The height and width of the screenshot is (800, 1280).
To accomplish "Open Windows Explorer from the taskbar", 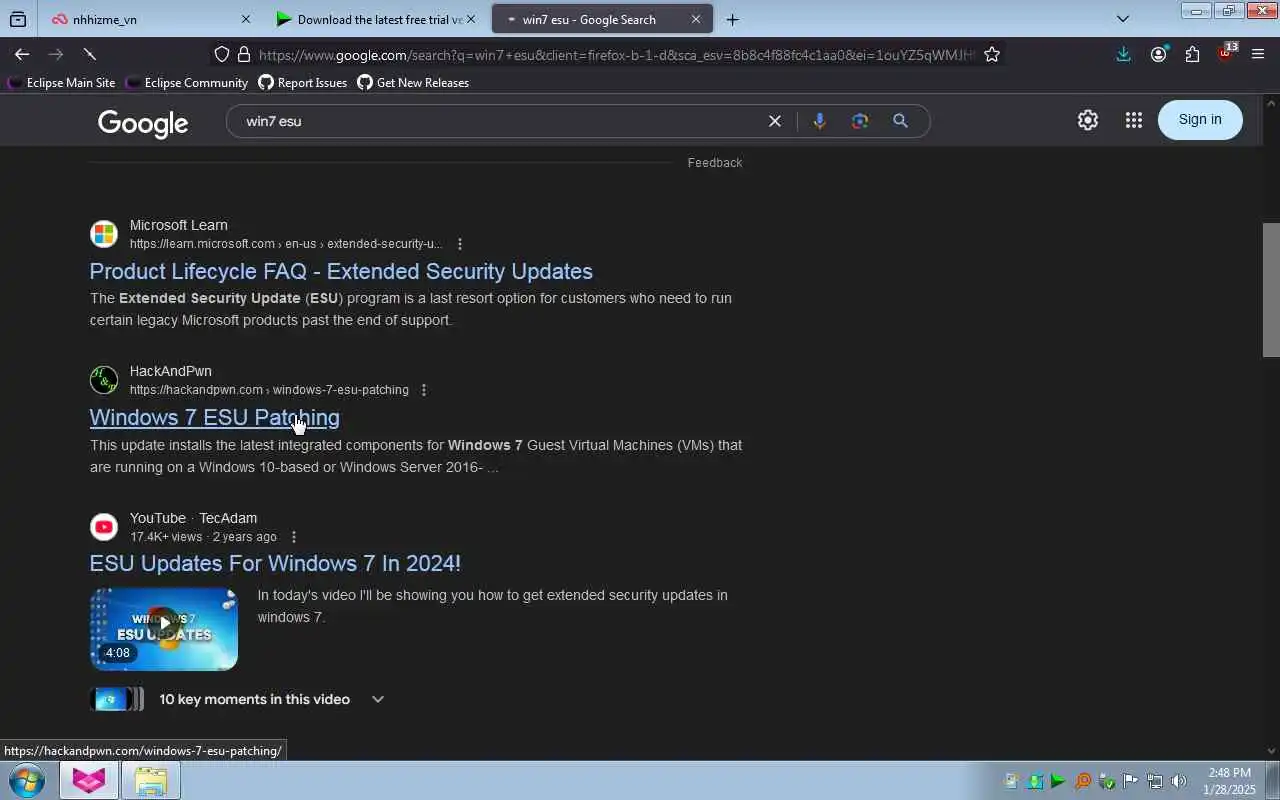I will (x=151, y=780).
